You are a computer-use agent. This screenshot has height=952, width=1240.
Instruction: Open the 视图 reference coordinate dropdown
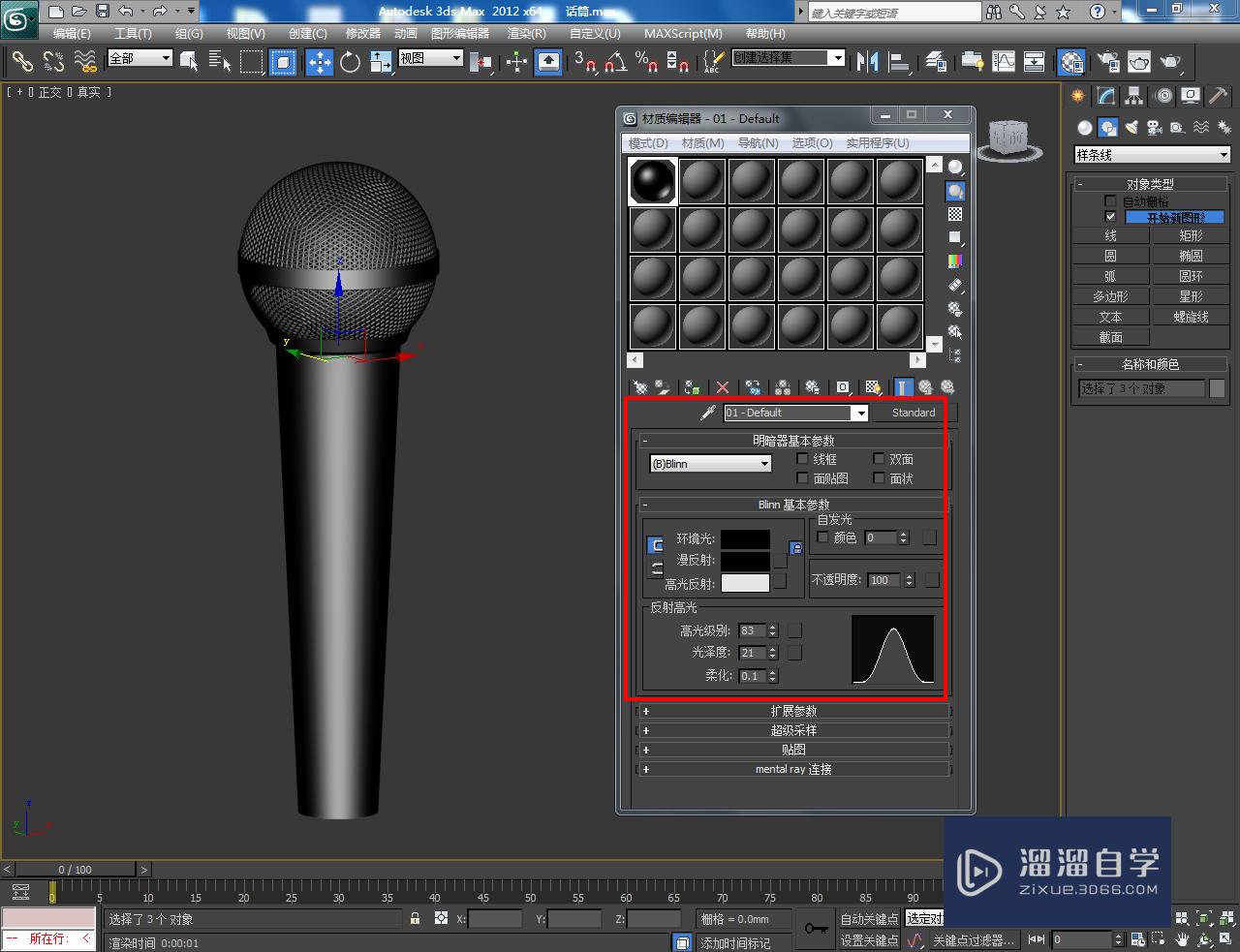[x=431, y=58]
